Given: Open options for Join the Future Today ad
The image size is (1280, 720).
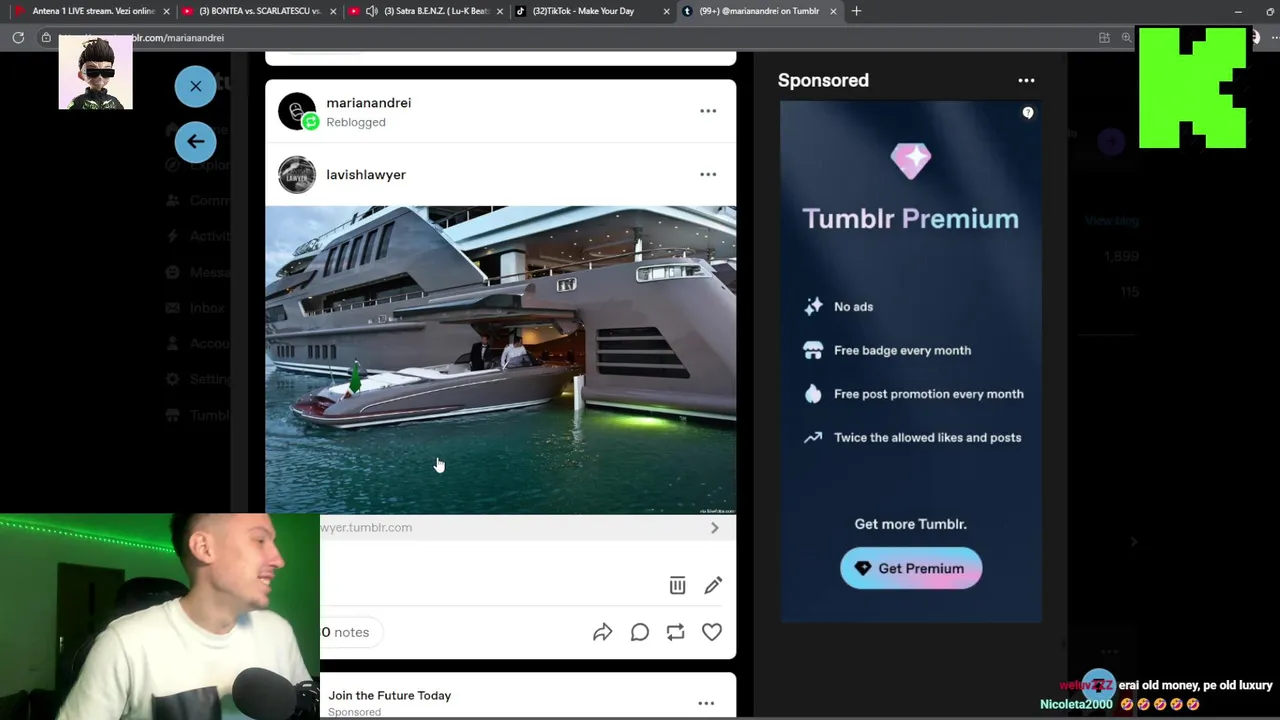Looking at the screenshot, I should [x=706, y=703].
